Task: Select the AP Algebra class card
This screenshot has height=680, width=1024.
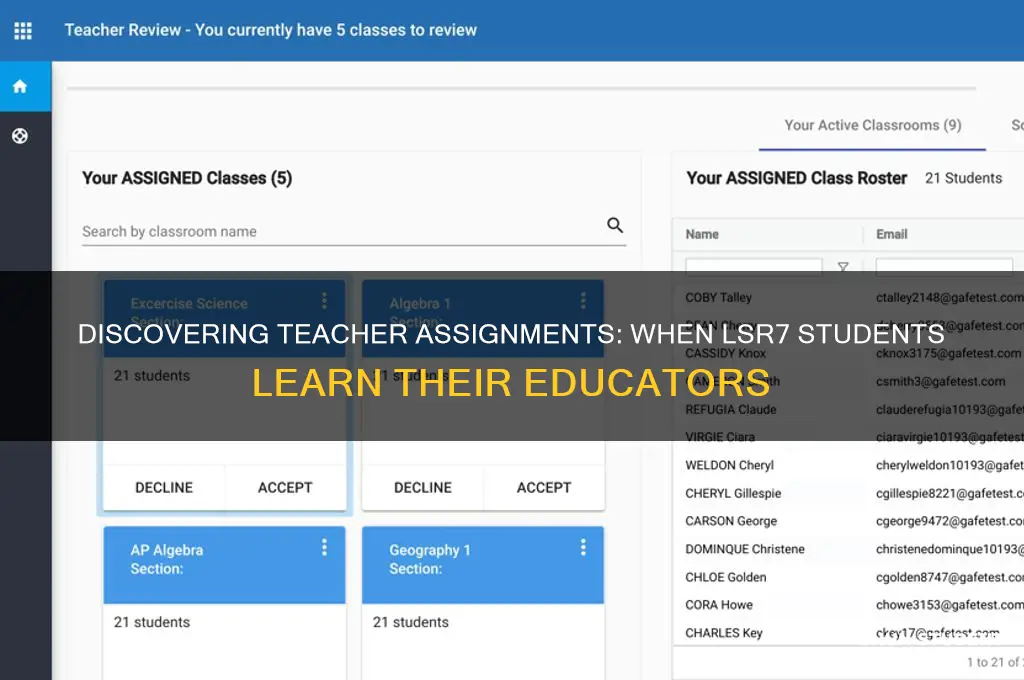Action: click(x=224, y=602)
